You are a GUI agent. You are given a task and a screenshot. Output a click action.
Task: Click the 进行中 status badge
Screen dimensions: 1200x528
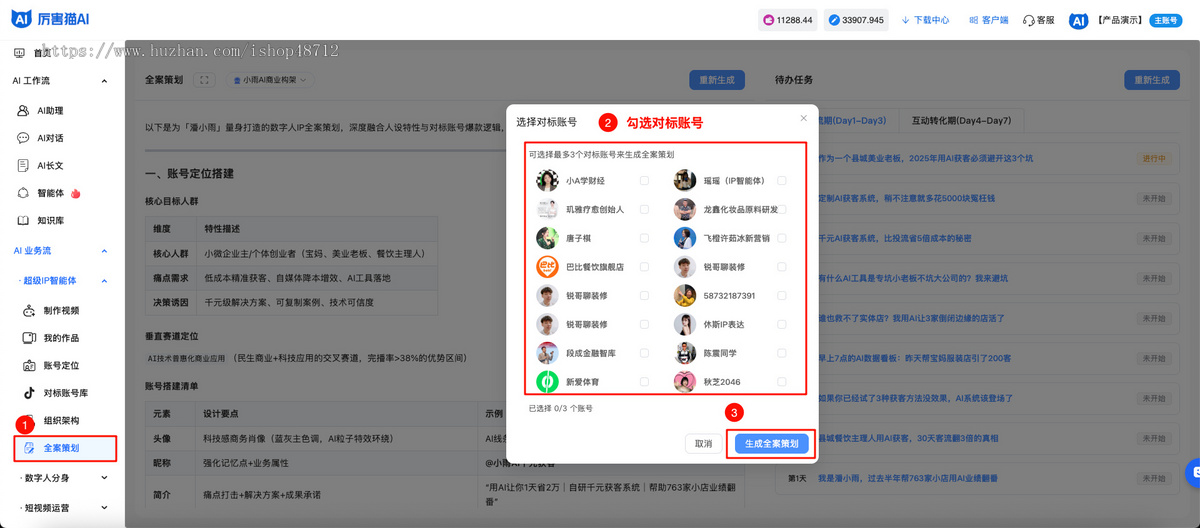tap(1152, 158)
